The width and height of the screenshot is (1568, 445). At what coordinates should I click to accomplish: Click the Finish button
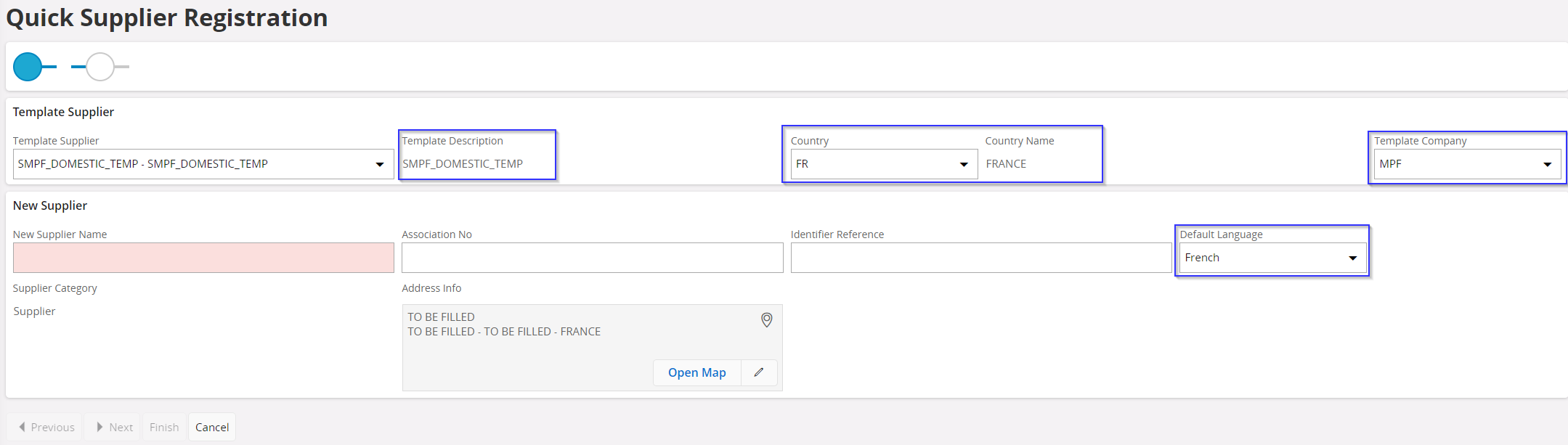(x=164, y=427)
